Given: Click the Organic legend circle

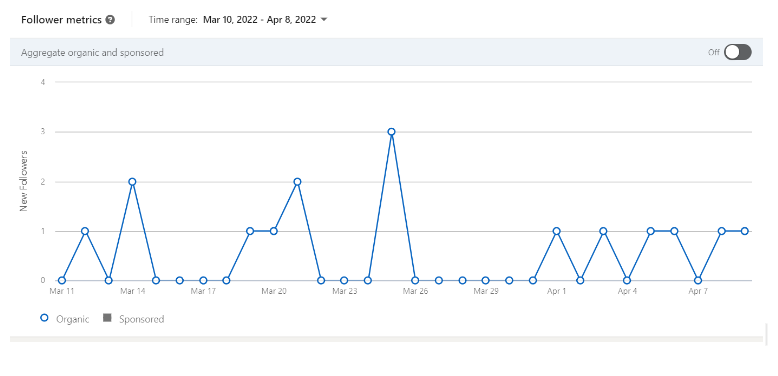Looking at the screenshot, I should pos(44,318).
